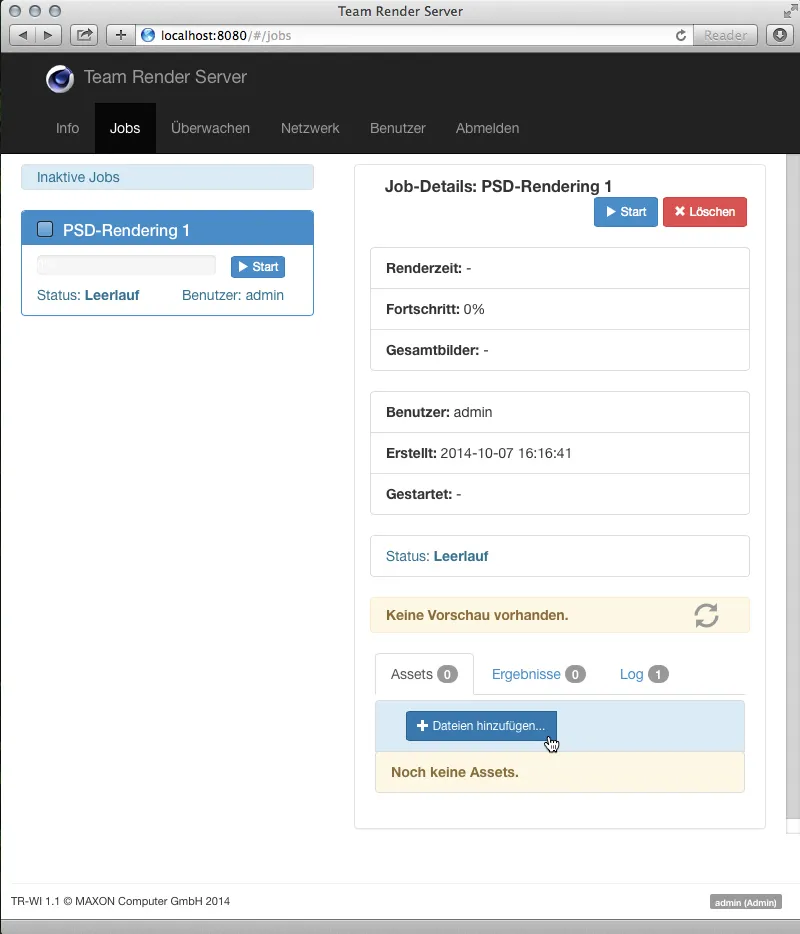The image size is (800, 934).
Task: Click the browser forward arrow
Action: pos(48,35)
